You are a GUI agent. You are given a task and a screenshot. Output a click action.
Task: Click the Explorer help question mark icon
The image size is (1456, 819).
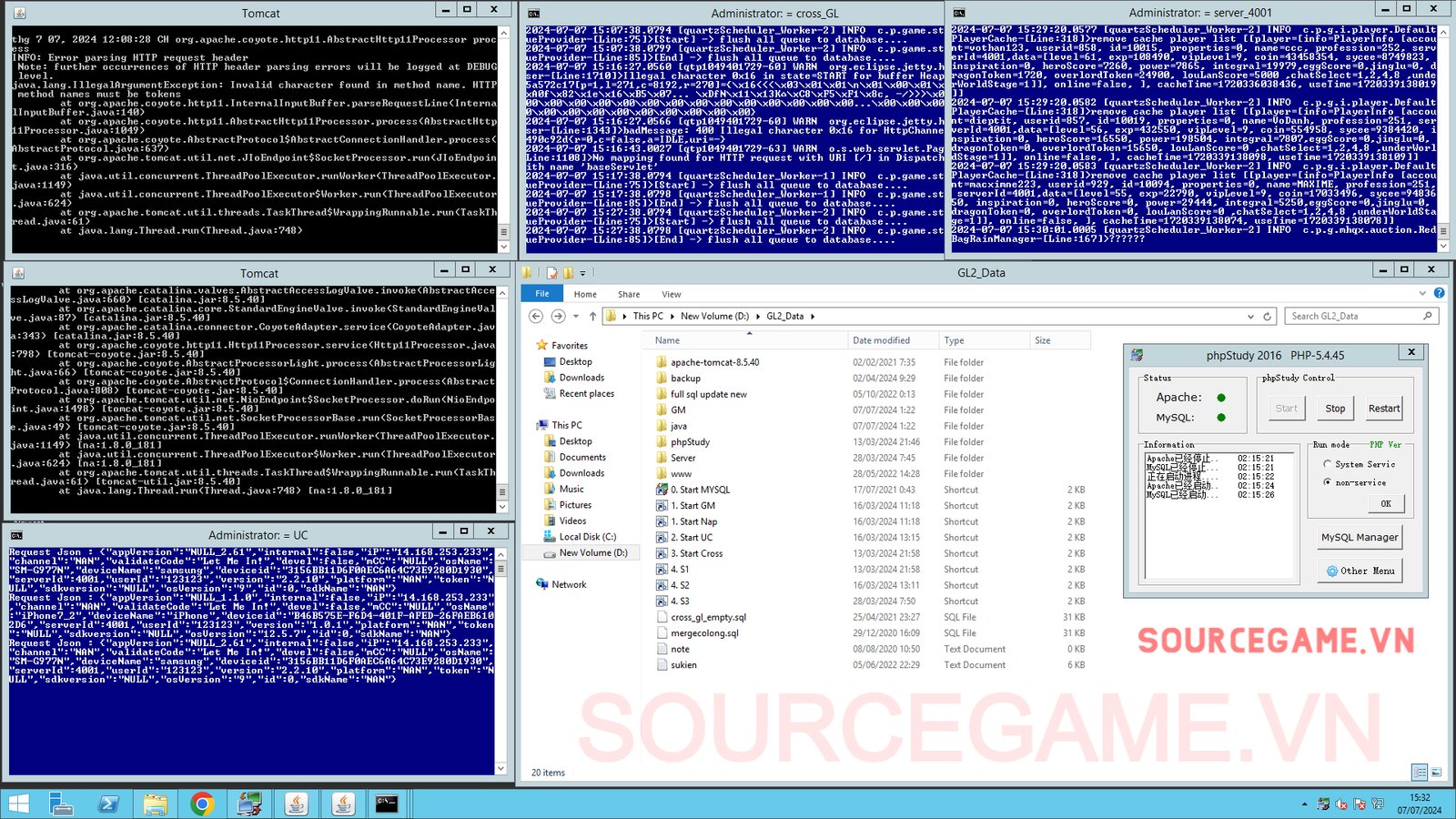click(x=1439, y=293)
